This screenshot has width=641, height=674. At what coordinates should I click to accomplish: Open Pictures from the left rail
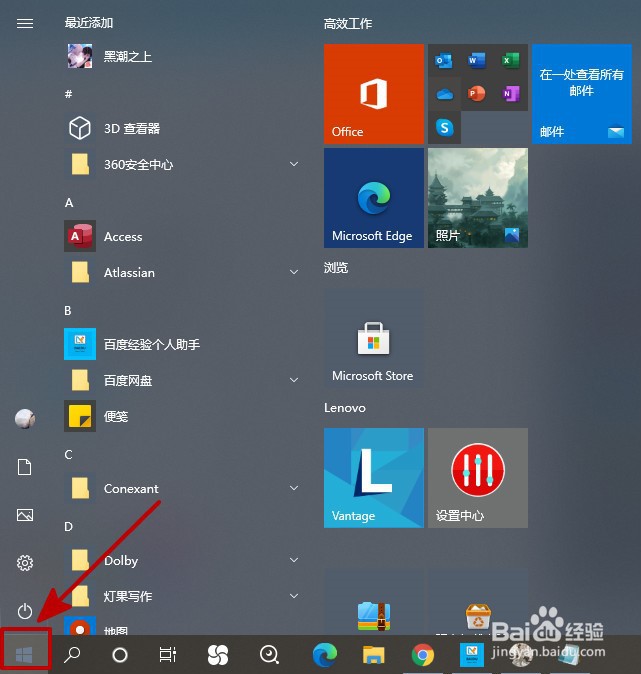(25, 515)
